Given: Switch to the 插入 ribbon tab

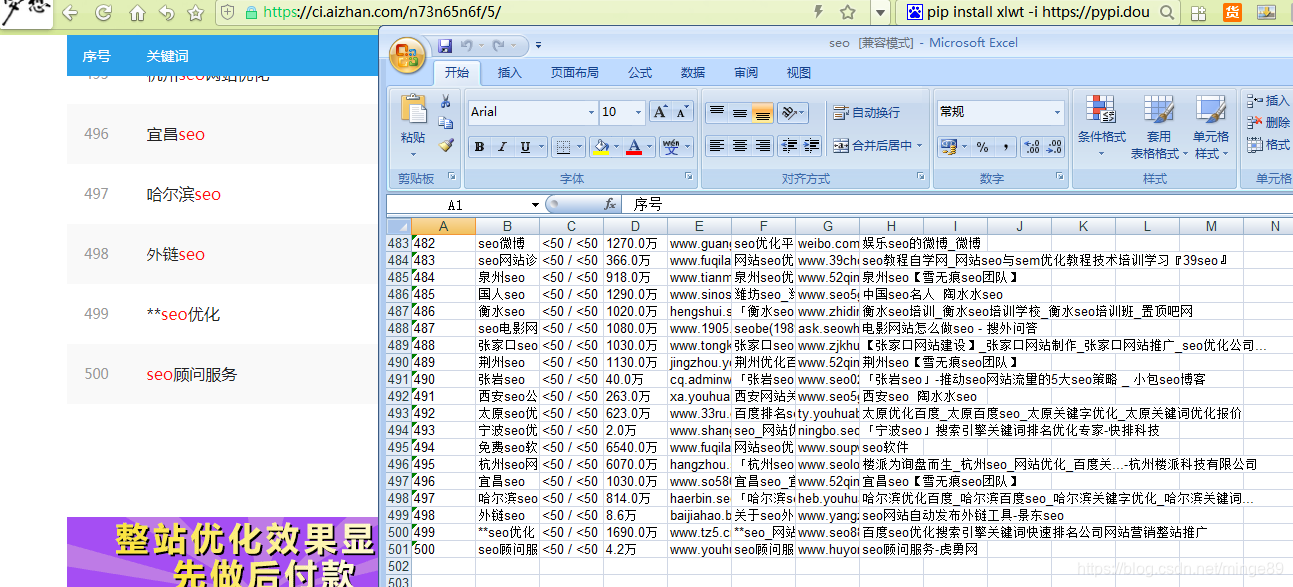Looking at the screenshot, I should point(510,73).
